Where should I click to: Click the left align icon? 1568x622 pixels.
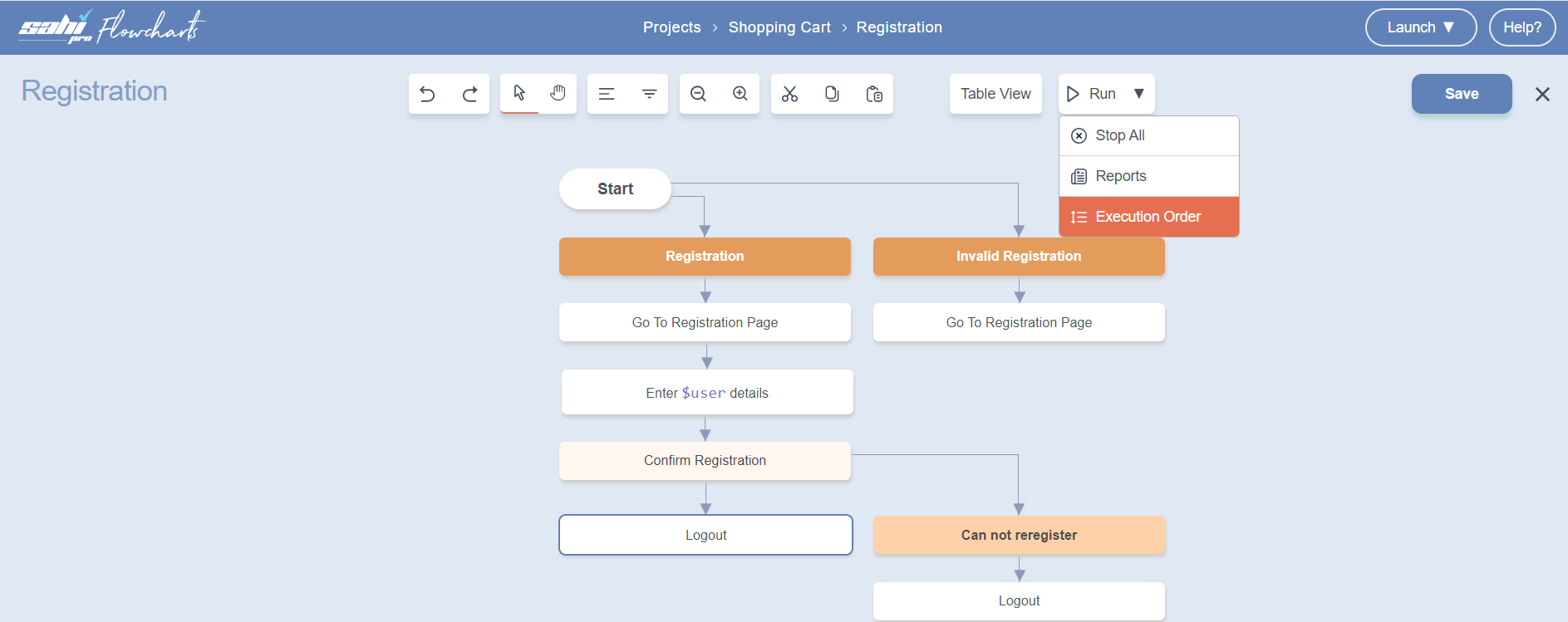pyautogui.click(x=607, y=94)
